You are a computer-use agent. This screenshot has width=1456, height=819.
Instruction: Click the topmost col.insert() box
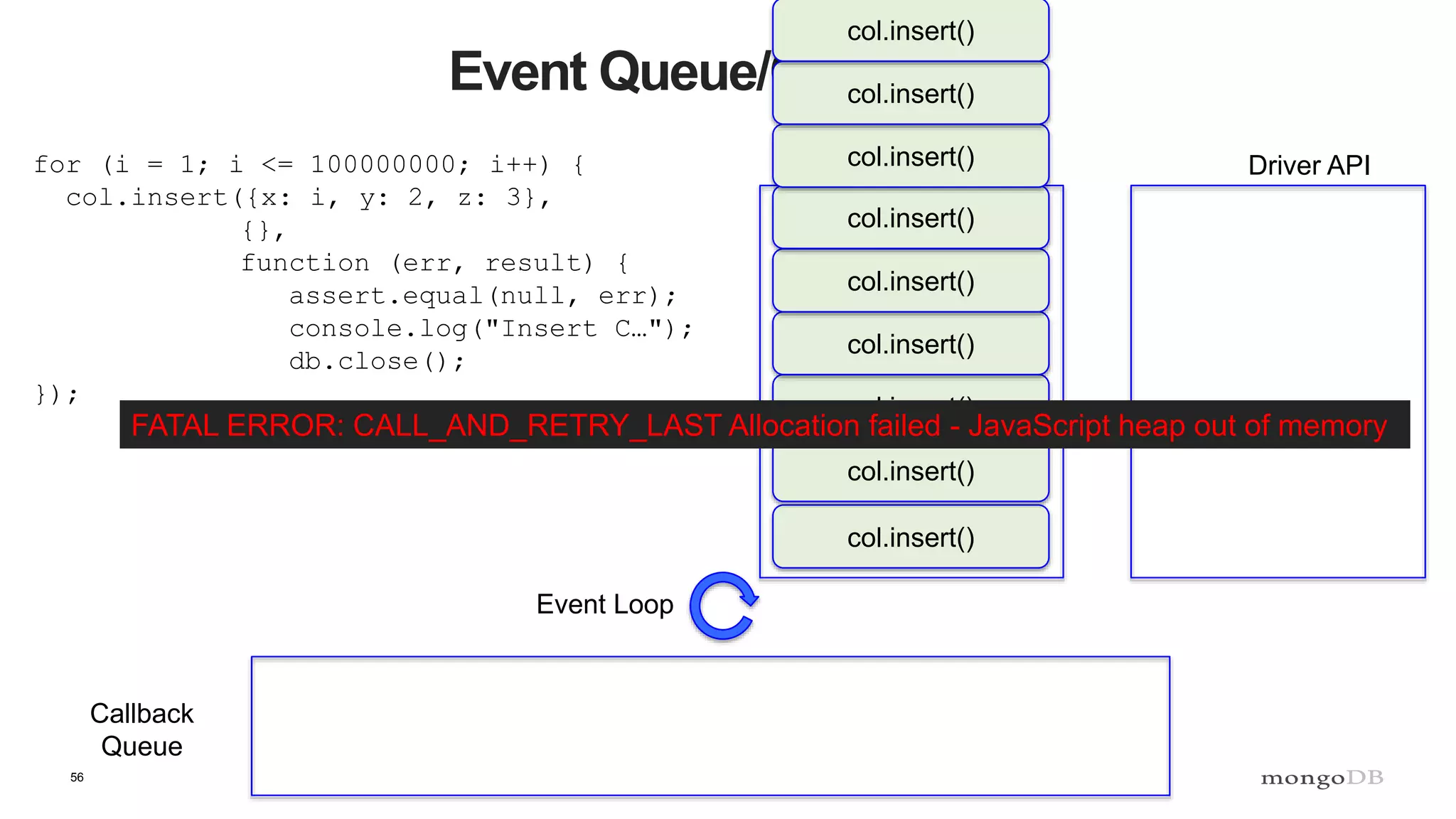click(x=910, y=31)
